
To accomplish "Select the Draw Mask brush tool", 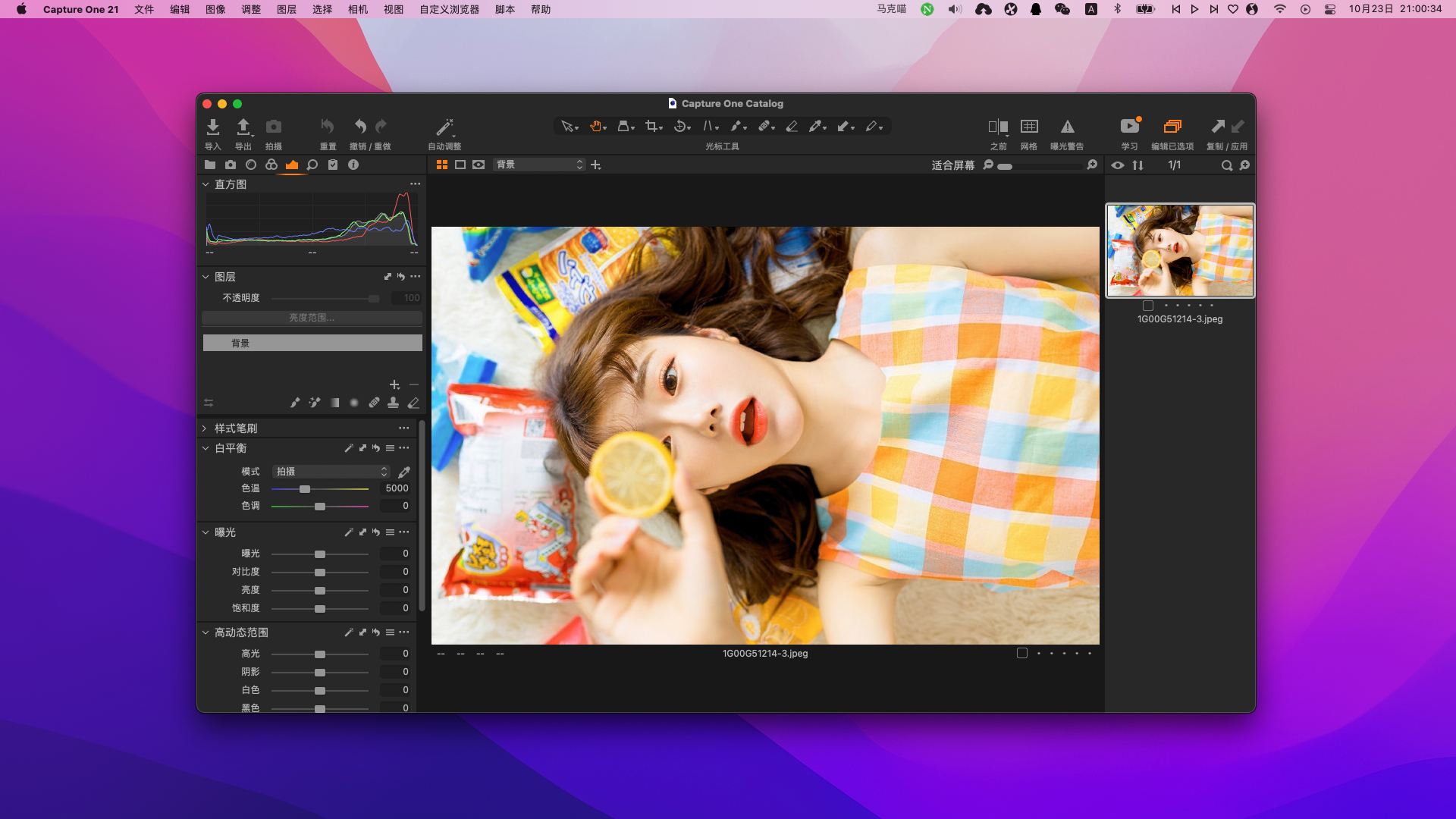I will tap(737, 127).
